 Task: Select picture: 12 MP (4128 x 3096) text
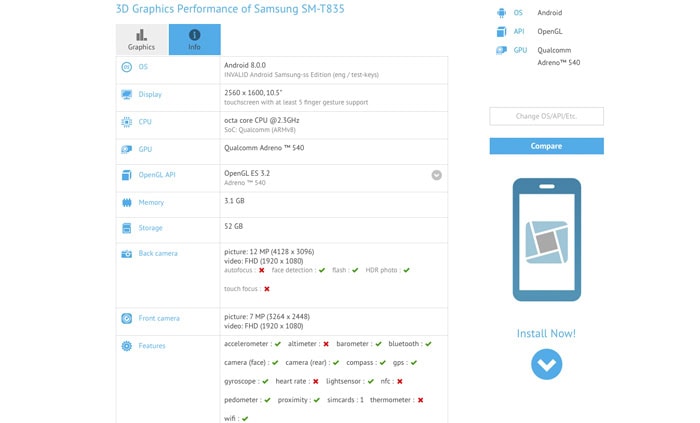tap(269, 252)
